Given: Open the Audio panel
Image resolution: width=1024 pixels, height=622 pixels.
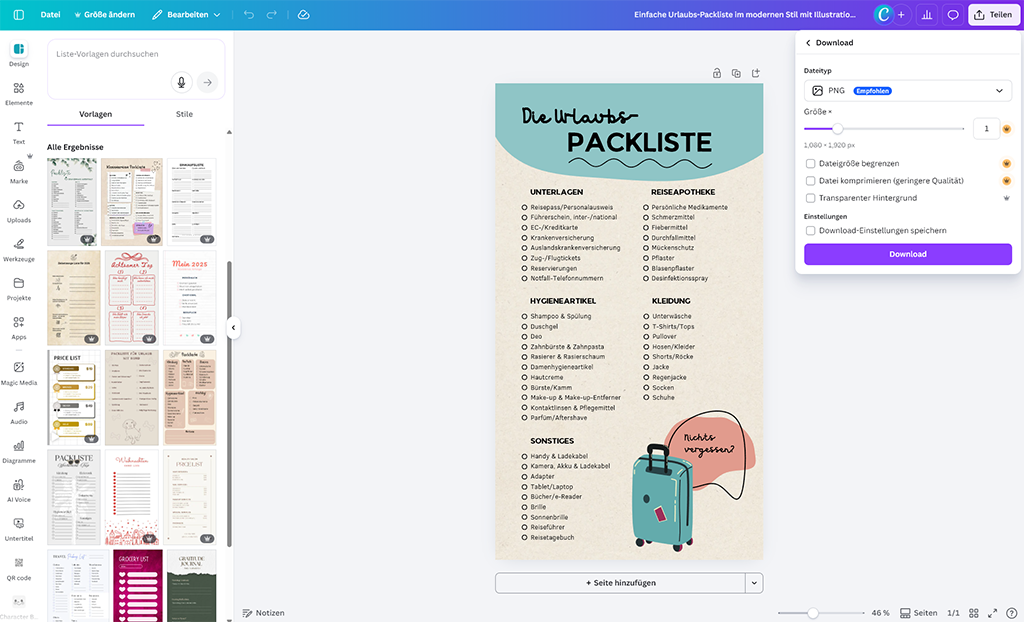Looking at the screenshot, I should (x=19, y=412).
